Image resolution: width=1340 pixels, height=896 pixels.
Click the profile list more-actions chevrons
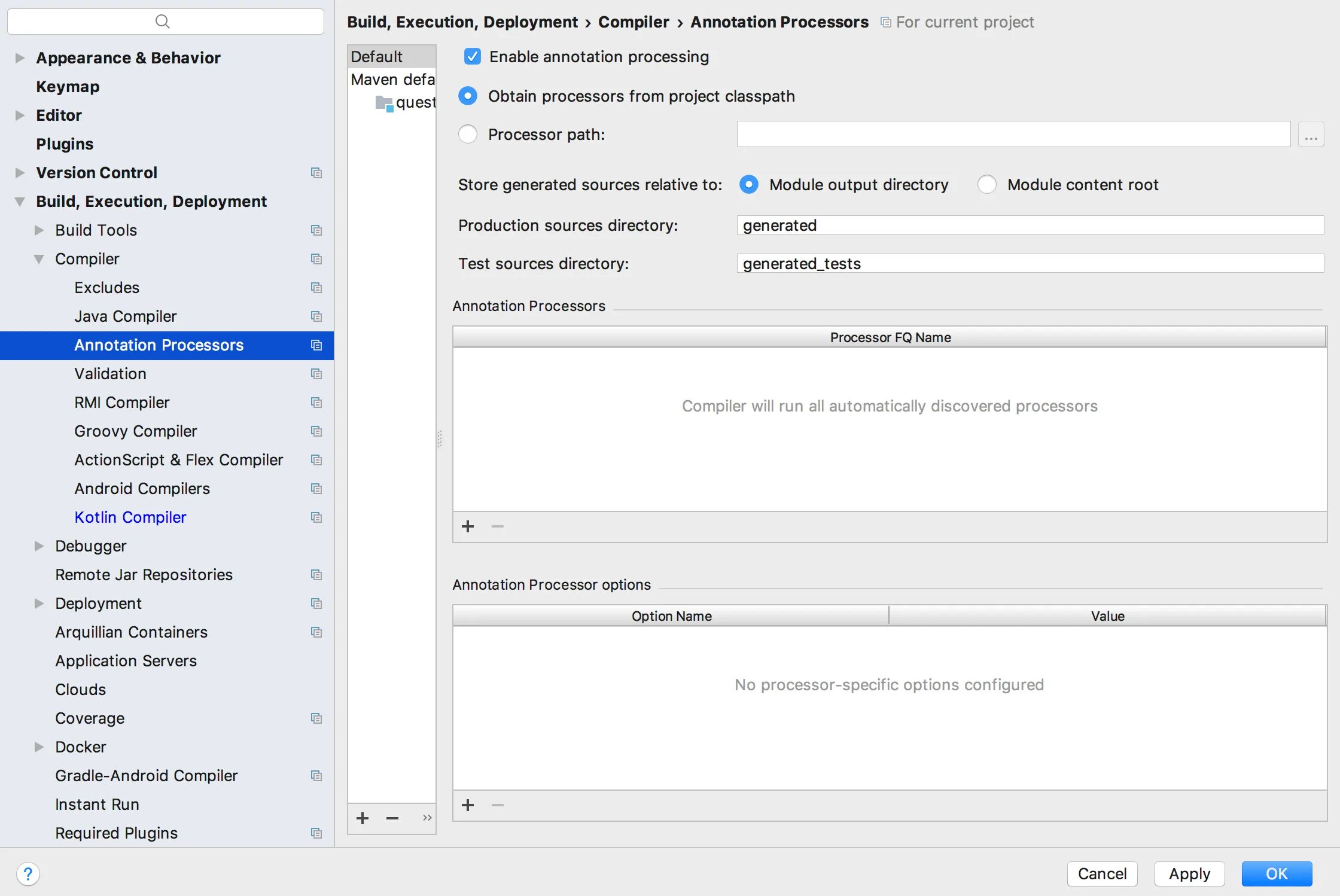[x=427, y=818]
